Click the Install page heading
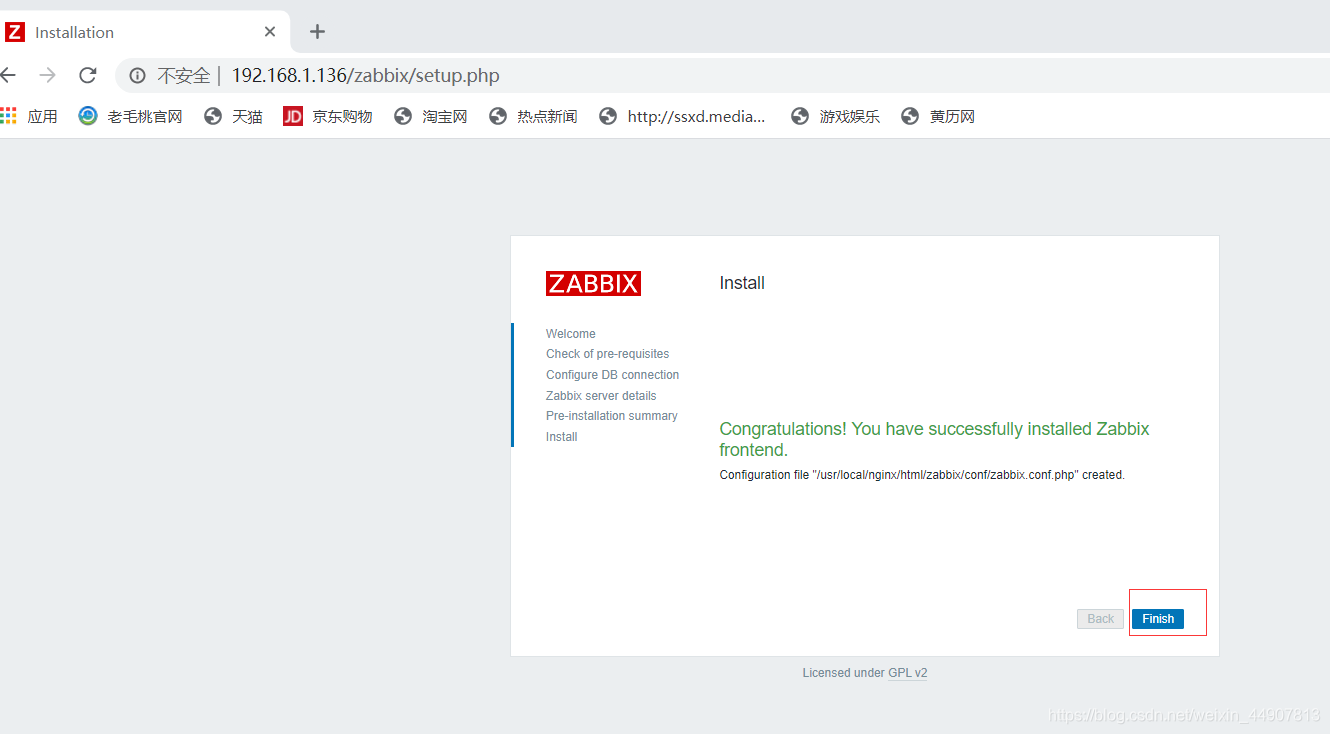Viewport: 1330px width, 734px height. click(742, 283)
